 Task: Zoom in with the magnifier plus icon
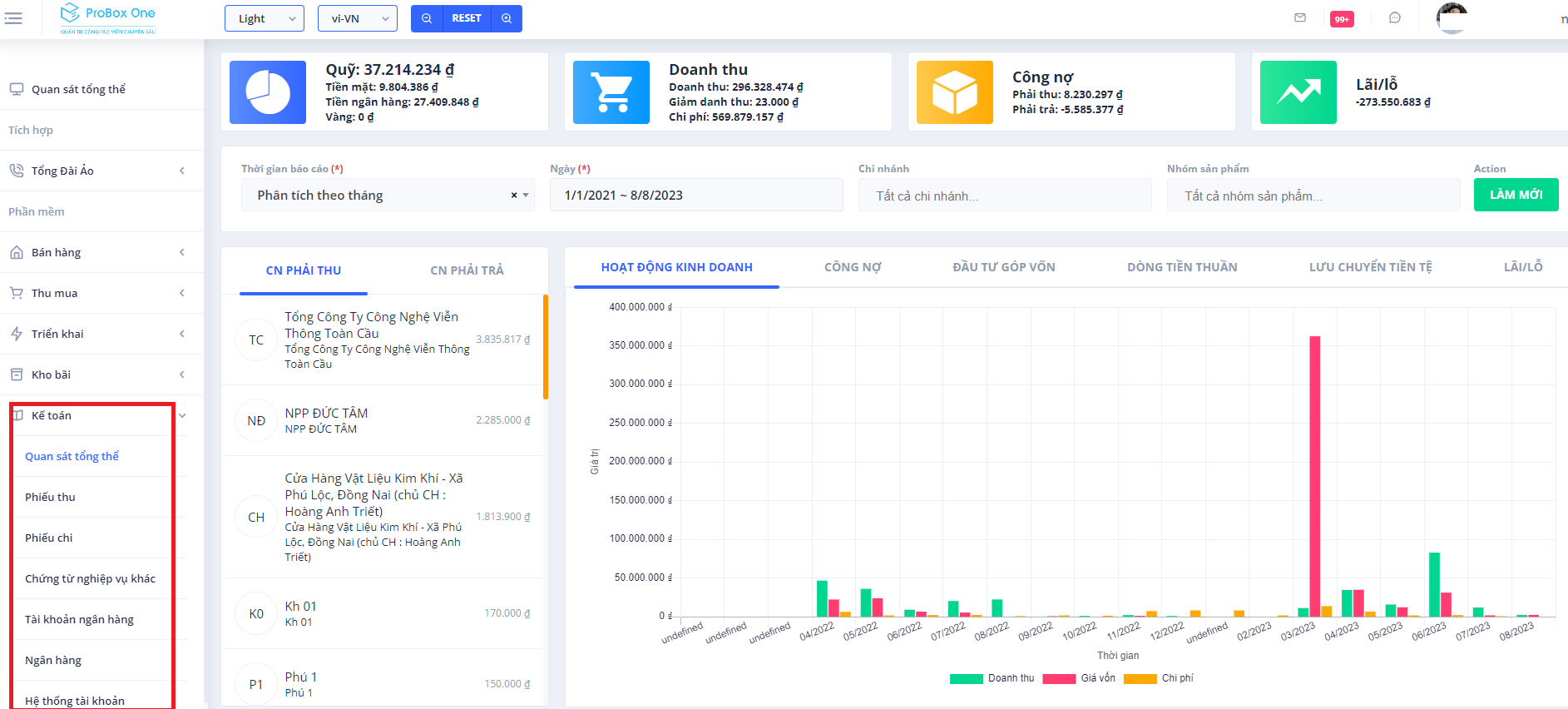(x=507, y=18)
